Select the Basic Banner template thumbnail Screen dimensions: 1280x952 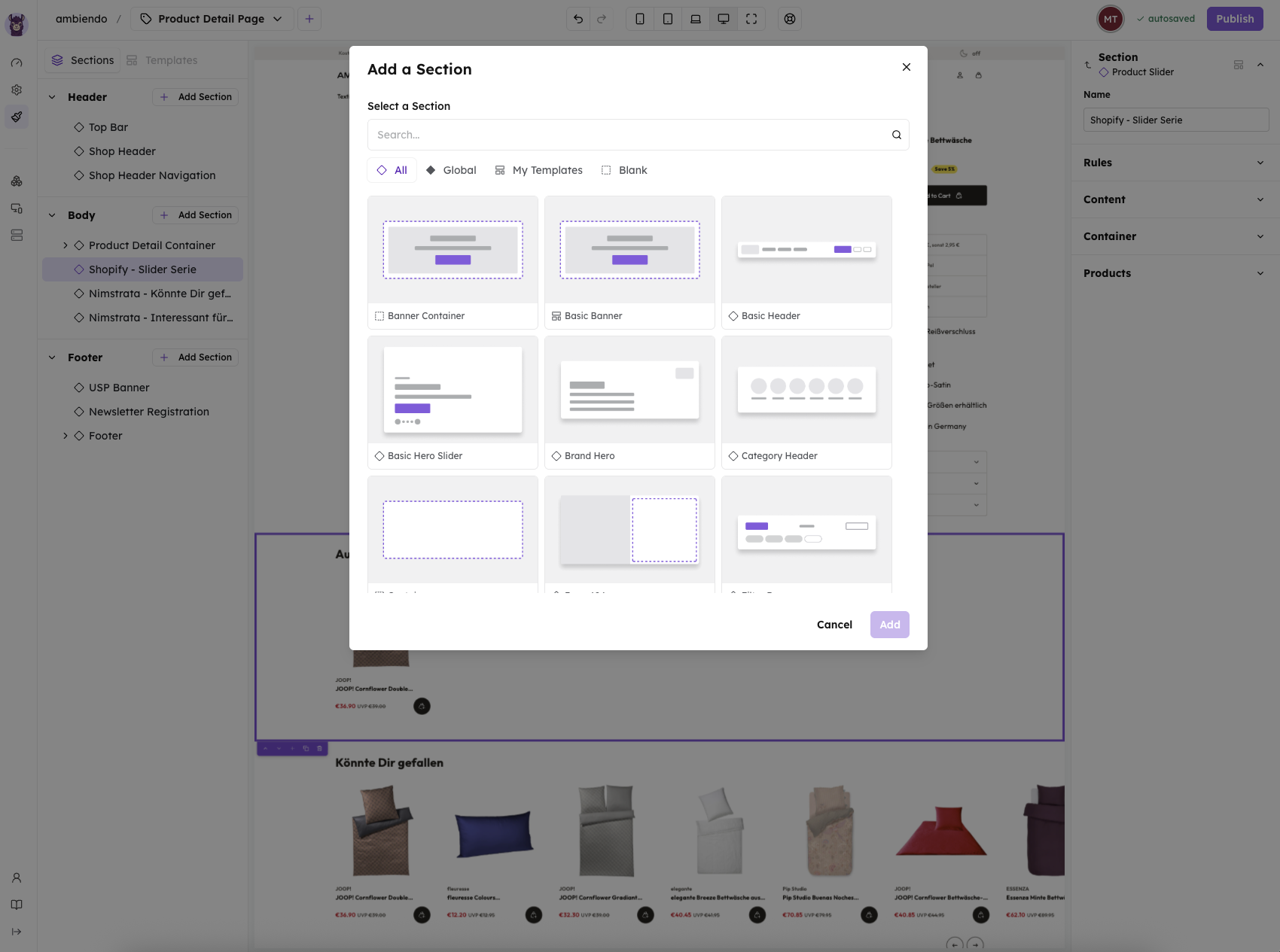coord(629,250)
